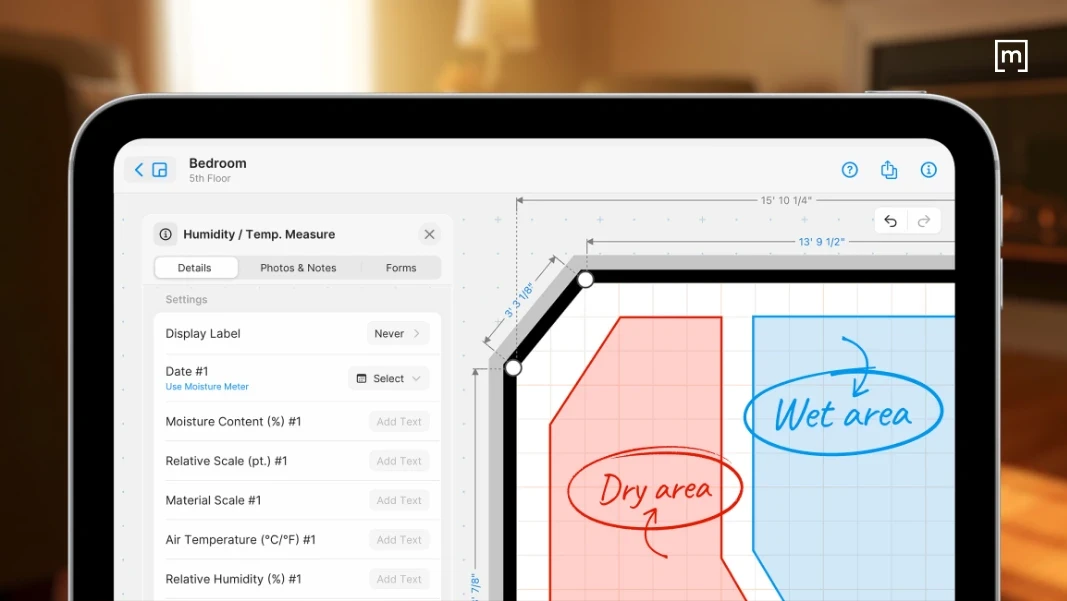
Task: Select the 15' 10 1/4" dimension label
Action: pyautogui.click(x=786, y=200)
